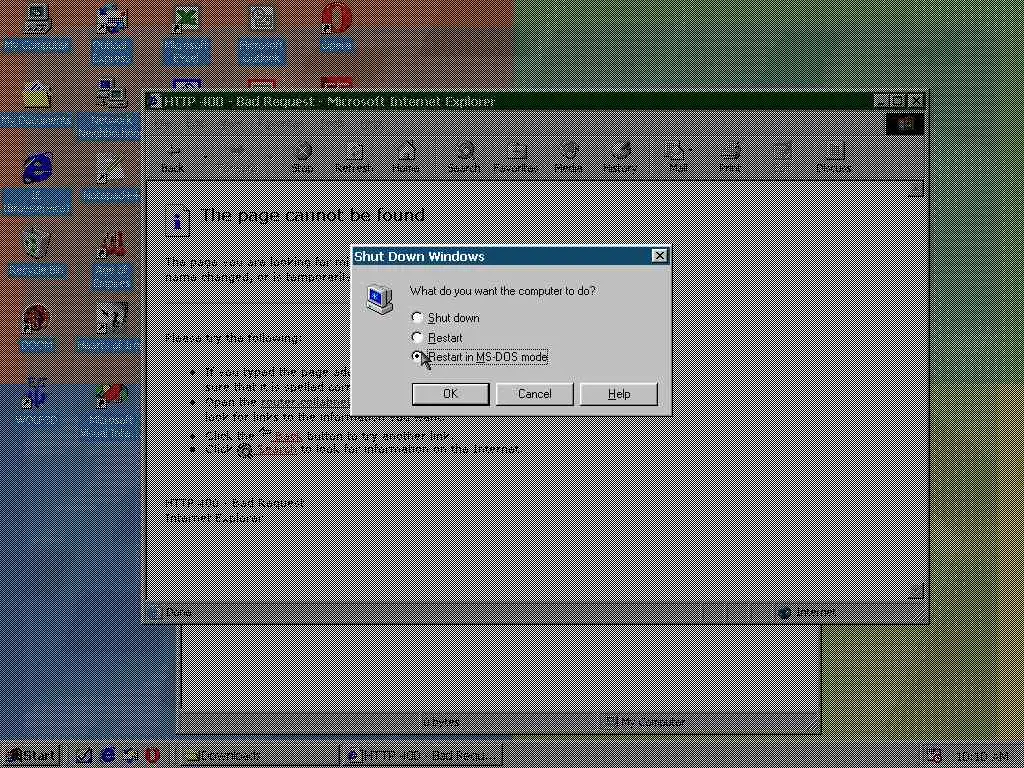Select Microsoft Excel desktop shortcut
Screen dimensions: 1024x768
click(x=186, y=35)
